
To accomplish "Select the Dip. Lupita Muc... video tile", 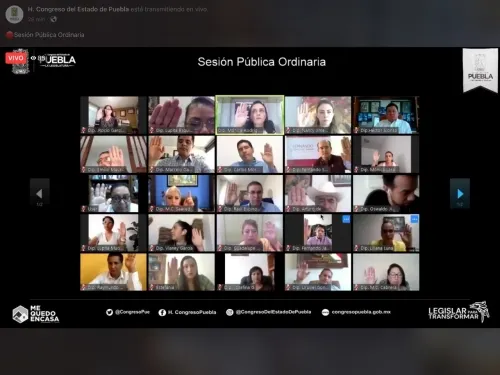I will (113, 233).
